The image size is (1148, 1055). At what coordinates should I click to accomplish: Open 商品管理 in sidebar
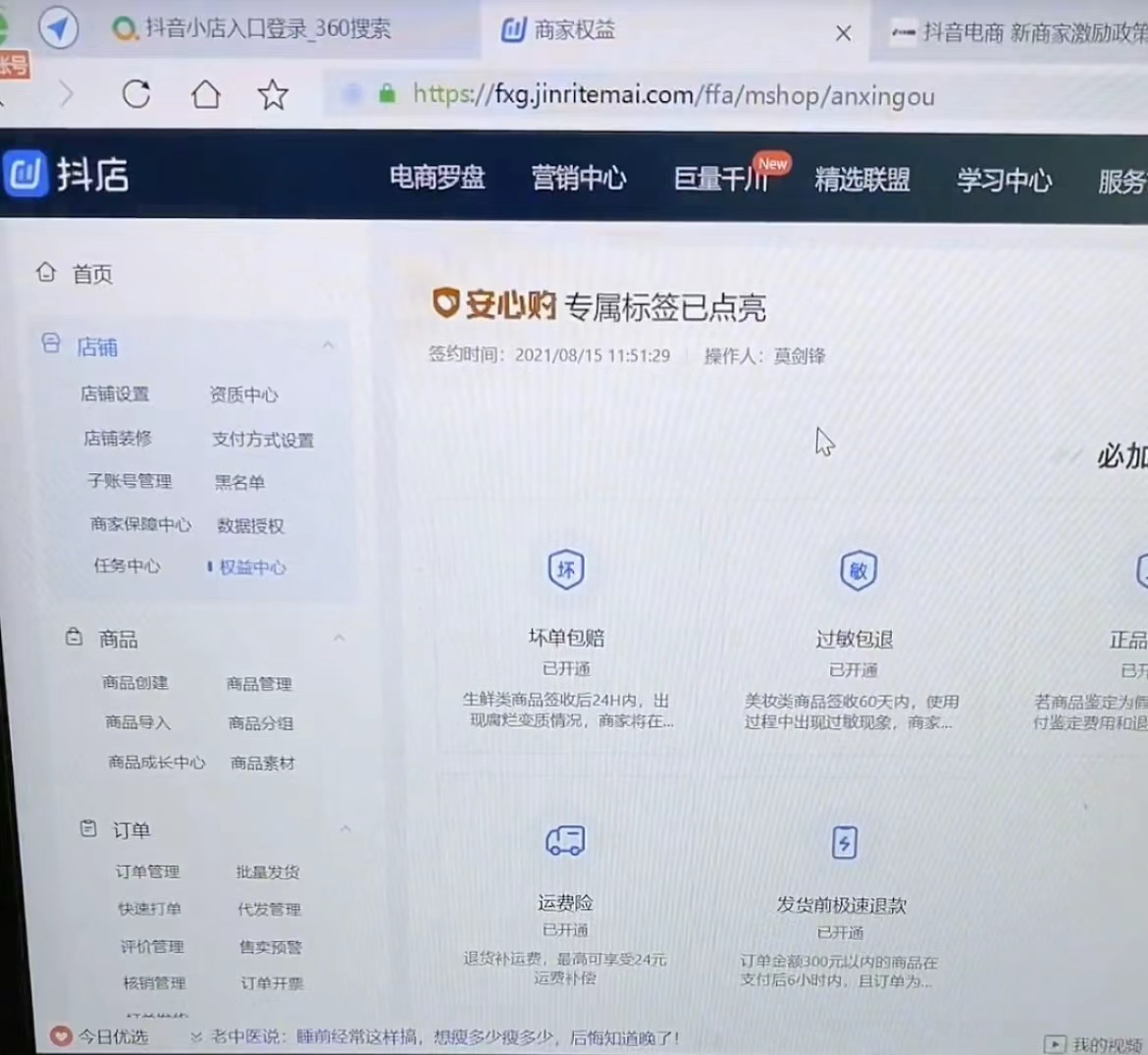pos(259,684)
